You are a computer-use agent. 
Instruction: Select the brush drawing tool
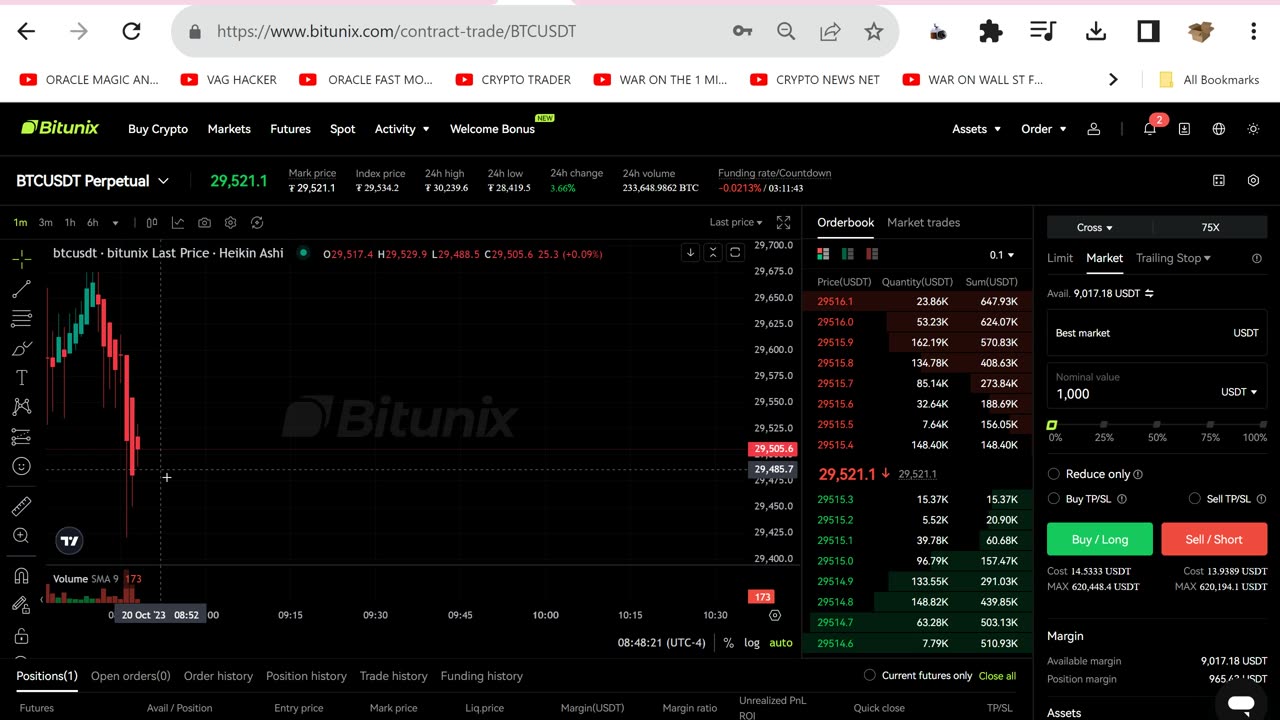(21, 349)
